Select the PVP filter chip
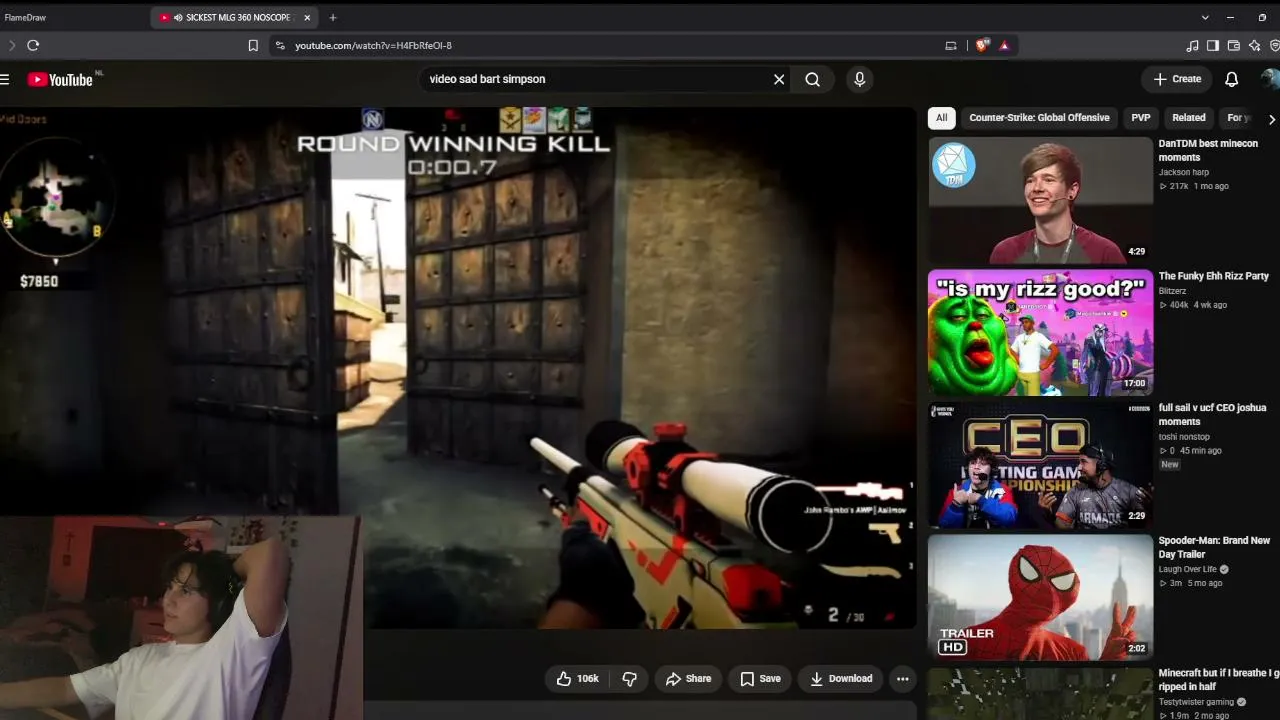 [x=1141, y=118]
